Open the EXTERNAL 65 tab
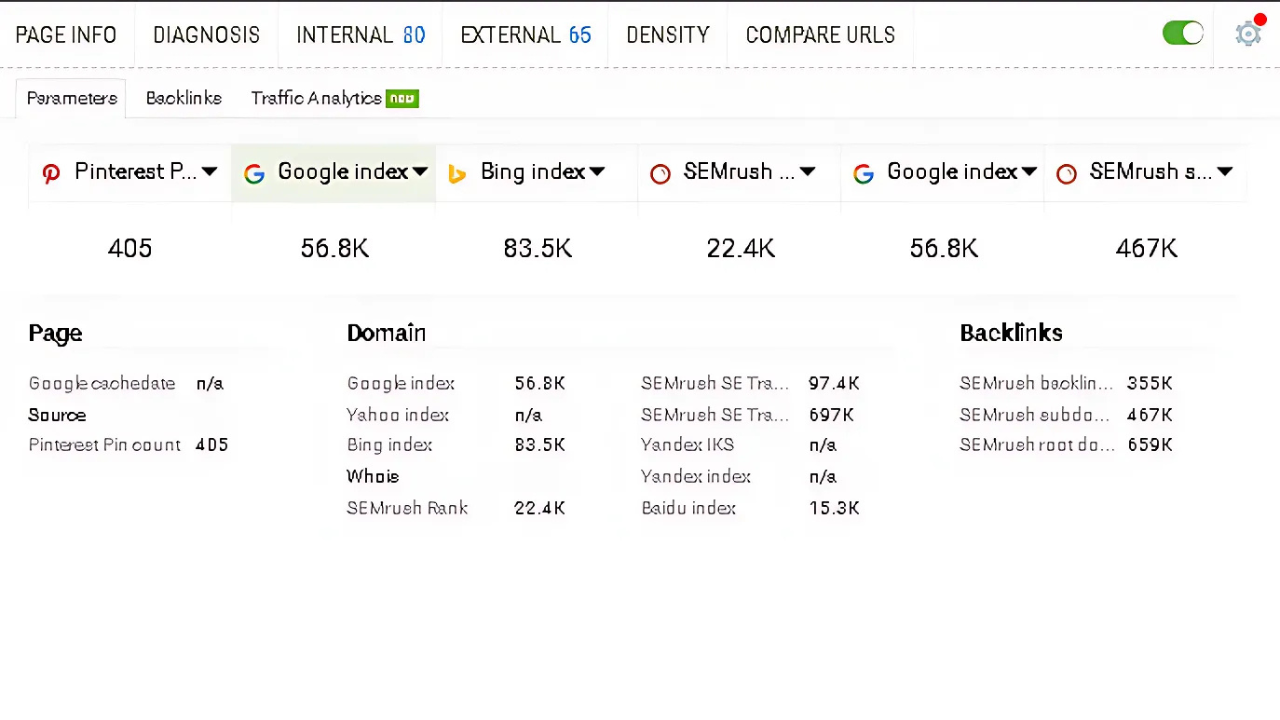 pos(526,35)
